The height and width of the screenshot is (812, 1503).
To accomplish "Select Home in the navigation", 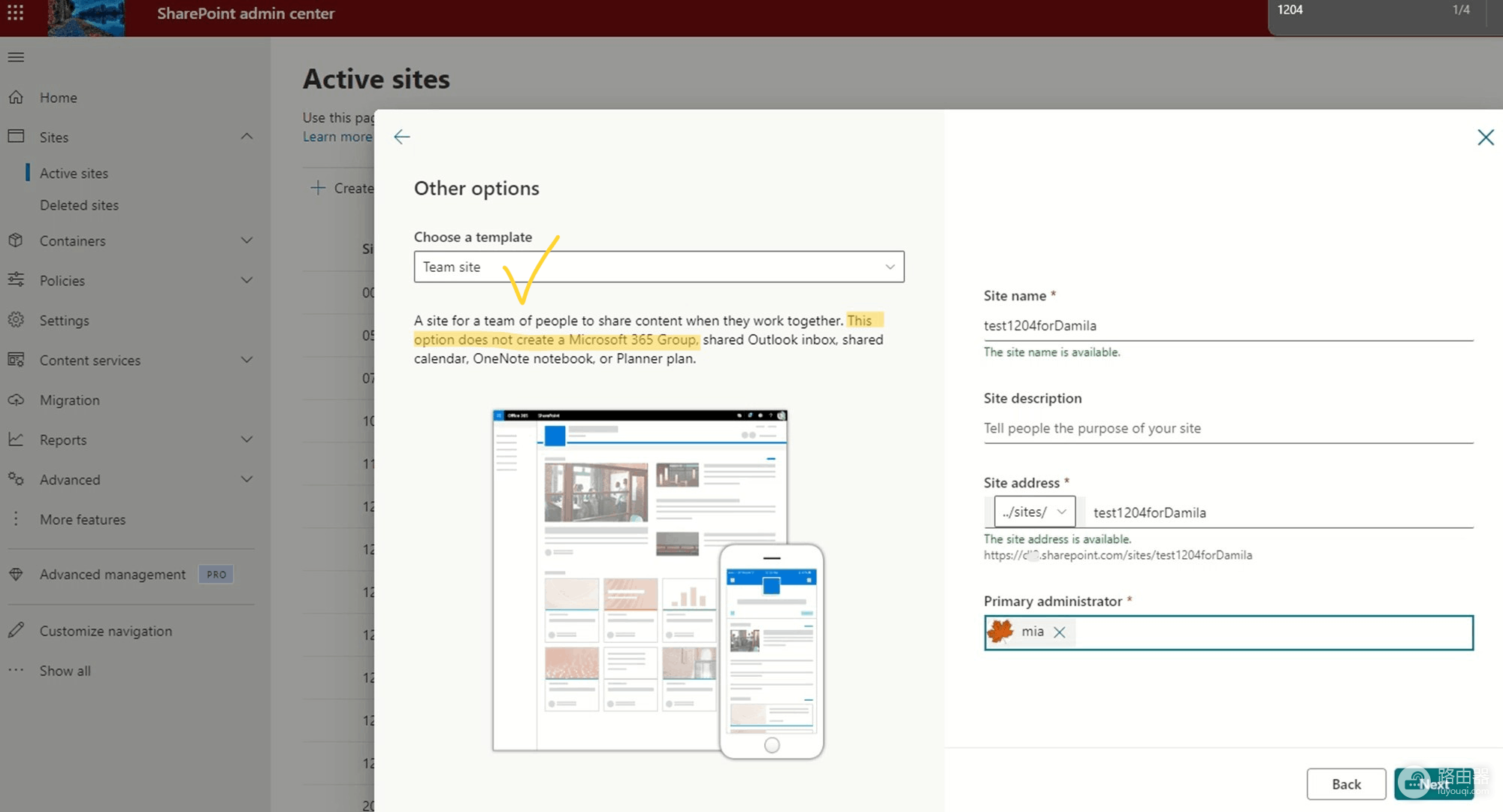I will [58, 98].
